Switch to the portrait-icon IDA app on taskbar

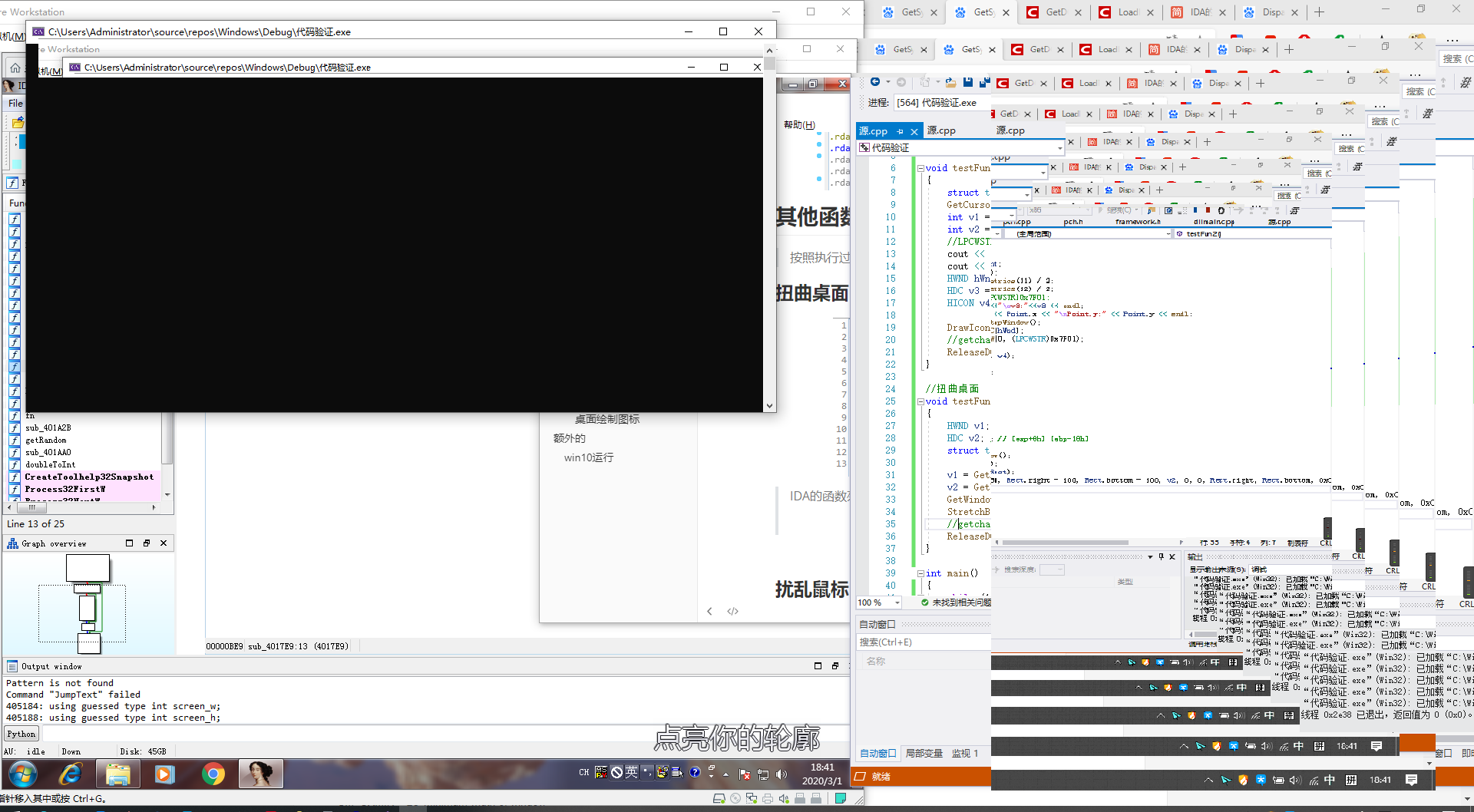coord(260,774)
